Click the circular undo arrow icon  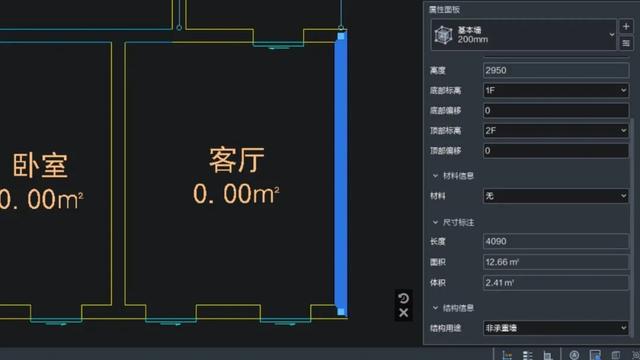coord(403,298)
